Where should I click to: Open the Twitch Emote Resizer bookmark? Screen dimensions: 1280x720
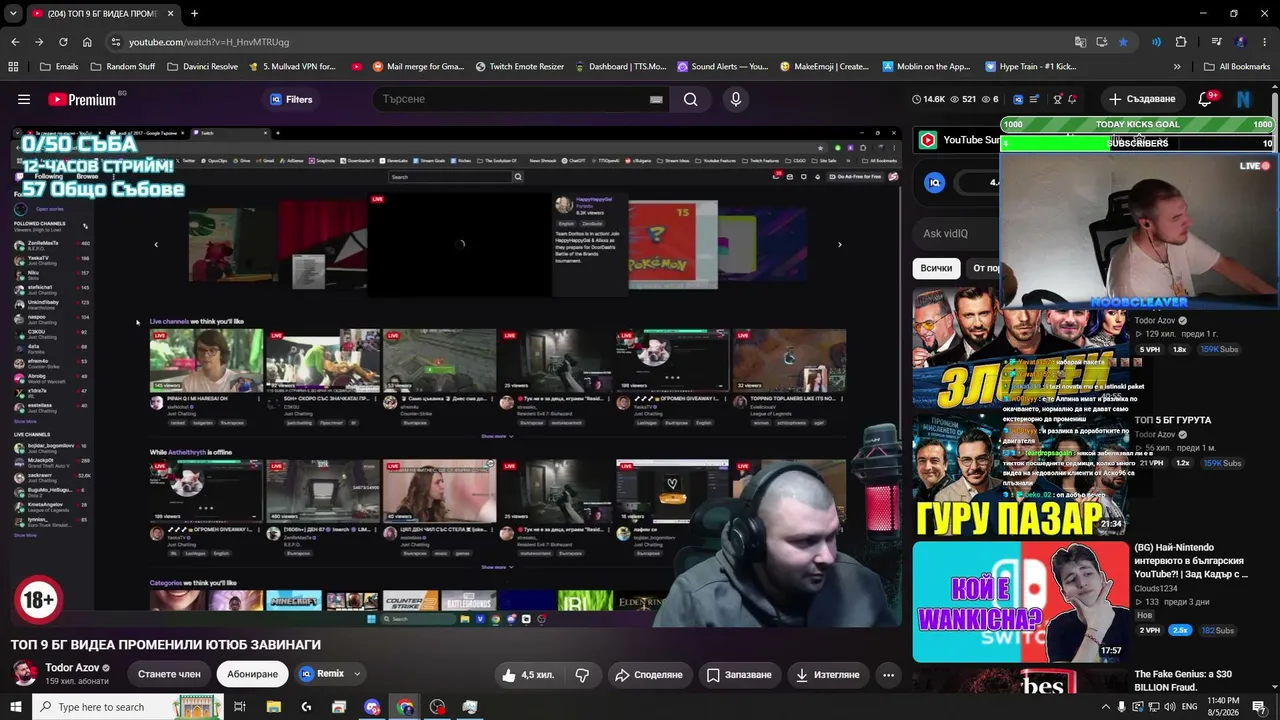[x=520, y=67]
